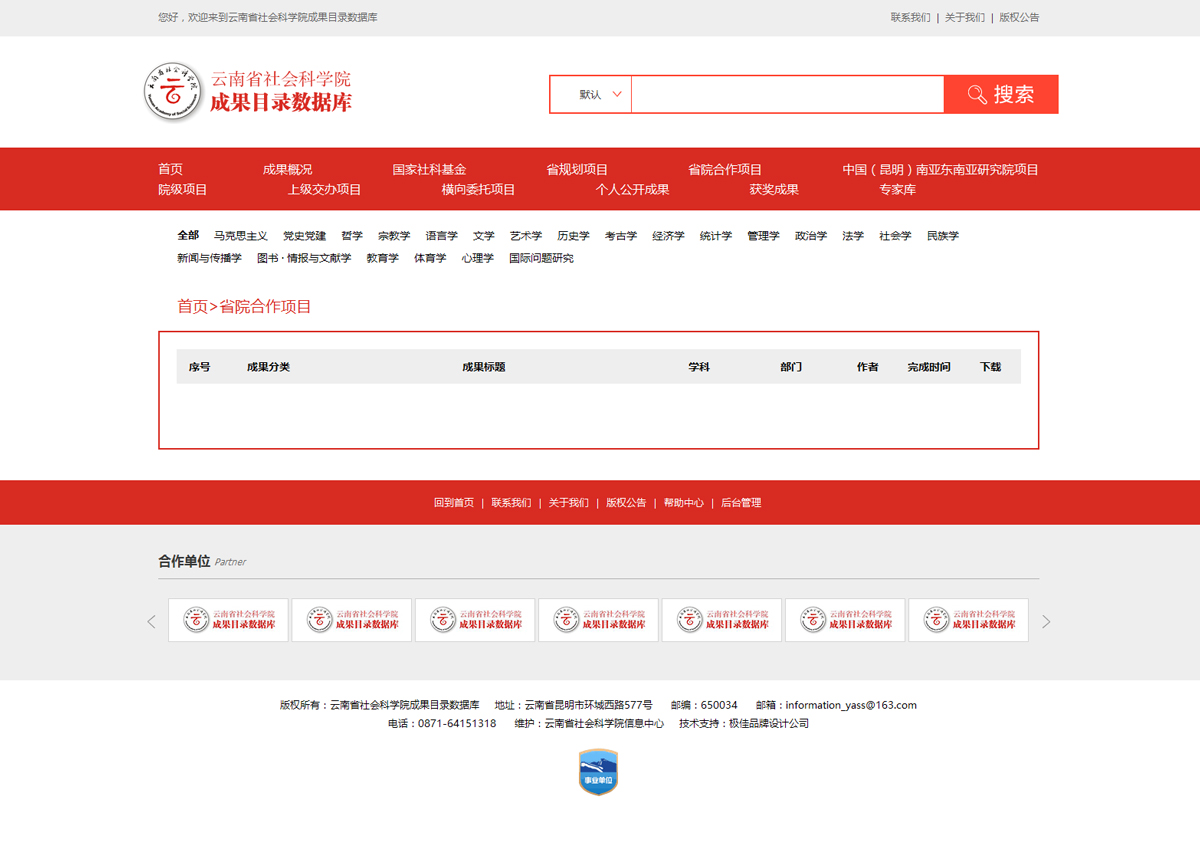Click the 事业单位 shield badge icon
The height and width of the screenshot is (844, 1200).
[598, 772]
